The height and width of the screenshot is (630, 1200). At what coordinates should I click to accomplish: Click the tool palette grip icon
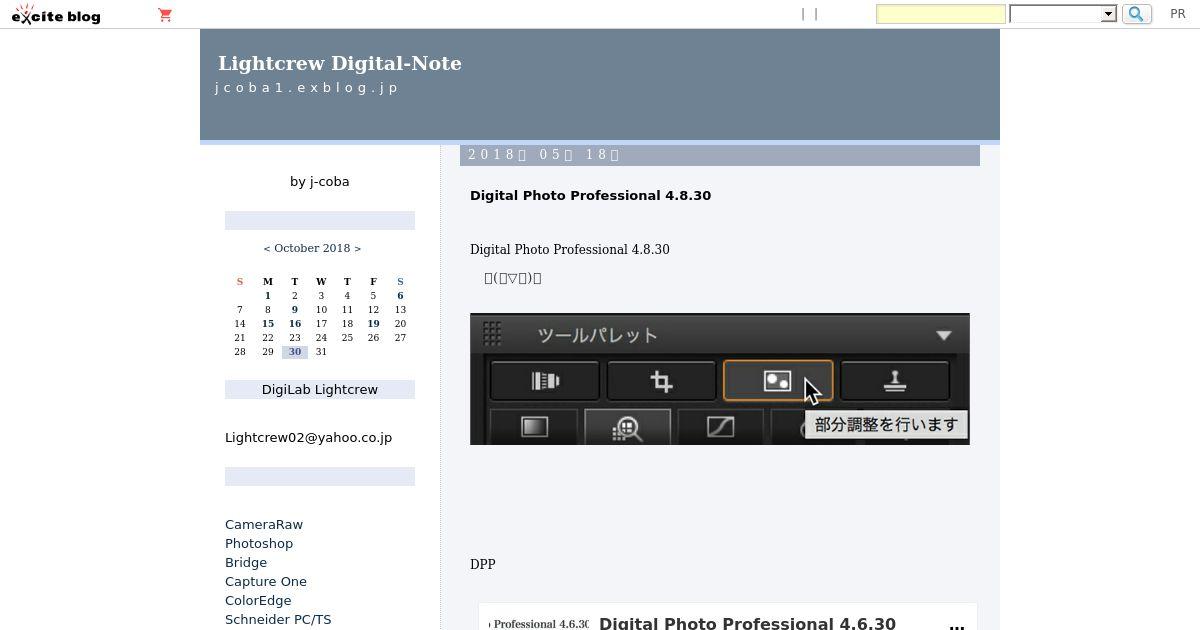[492, 334]
